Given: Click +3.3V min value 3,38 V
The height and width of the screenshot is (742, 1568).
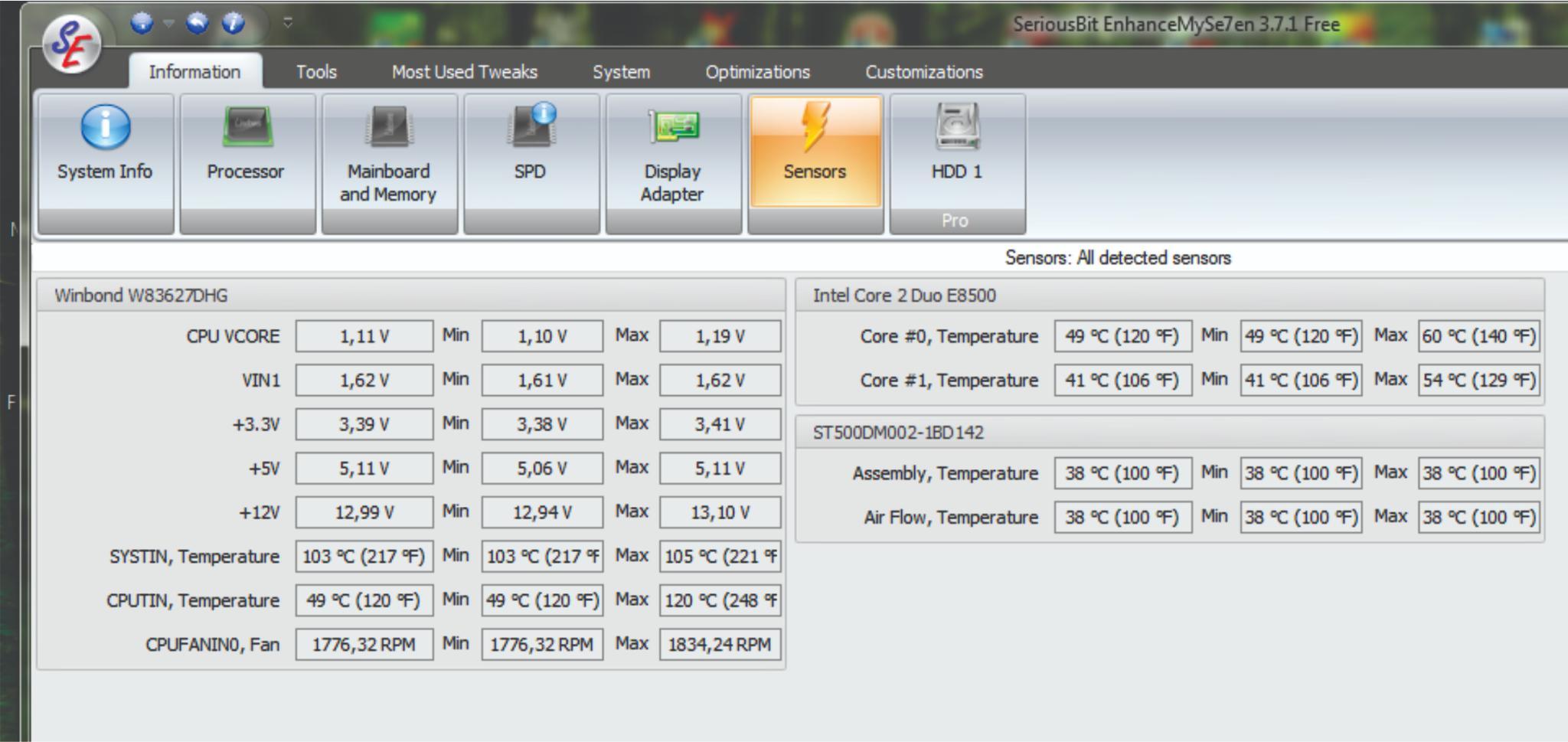Looking at the screenshot, I should click(542, 424).
